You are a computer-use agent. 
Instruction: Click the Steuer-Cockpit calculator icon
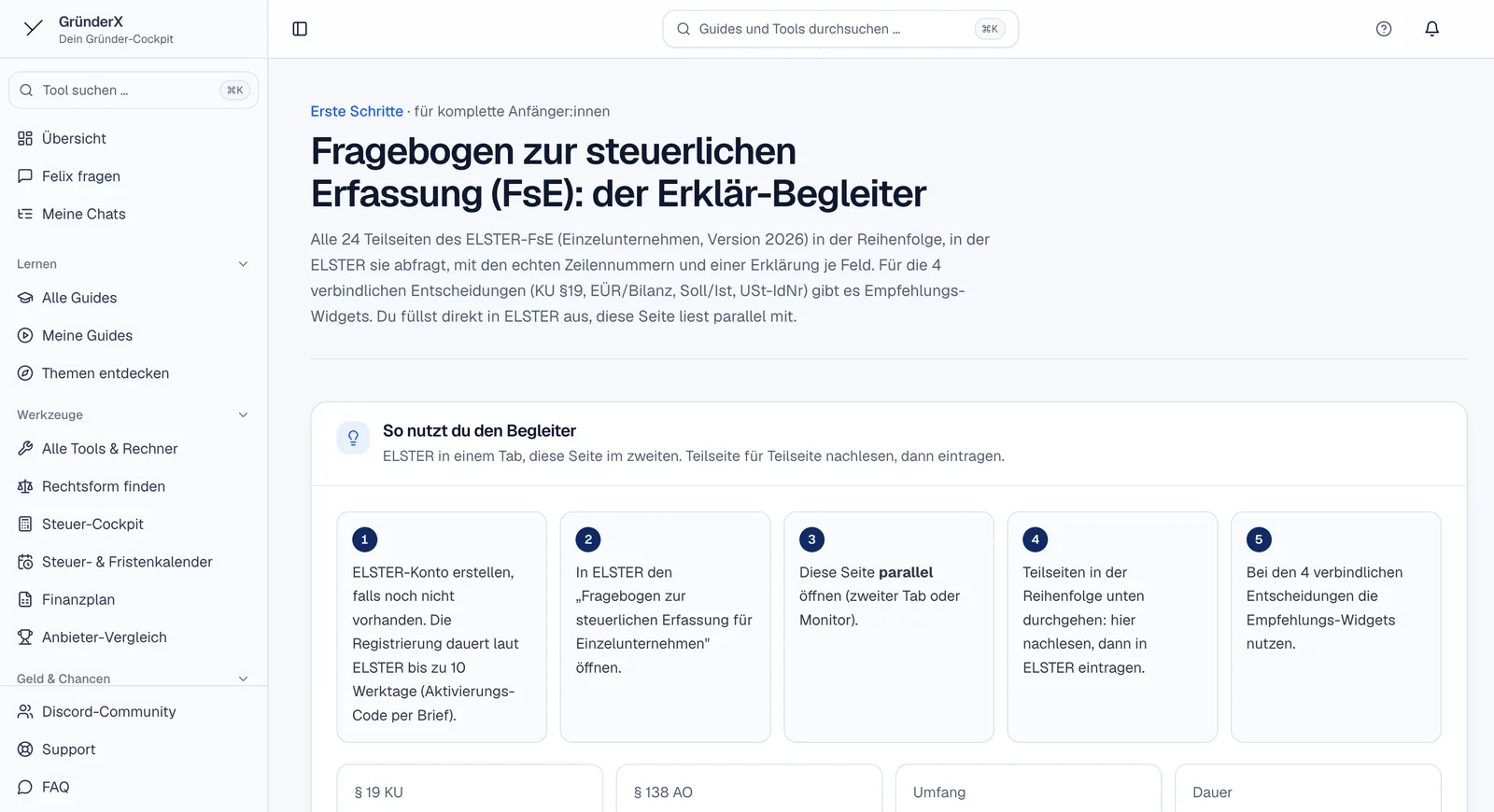[x=25, y=525]
